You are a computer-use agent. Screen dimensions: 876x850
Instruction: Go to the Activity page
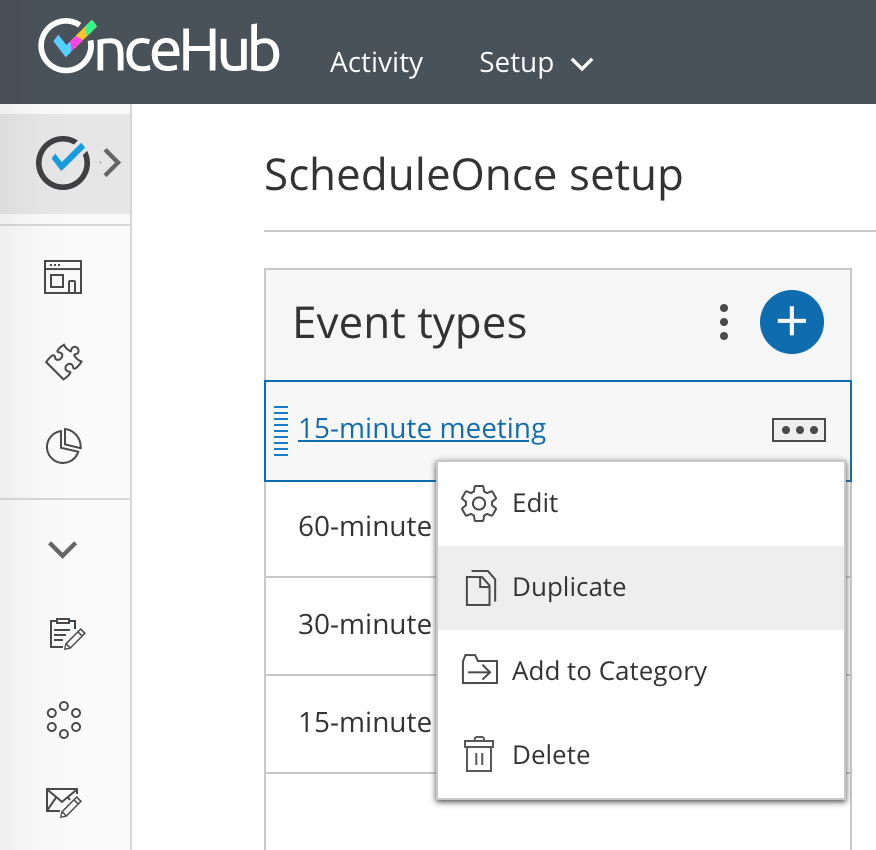click(376, 63)
